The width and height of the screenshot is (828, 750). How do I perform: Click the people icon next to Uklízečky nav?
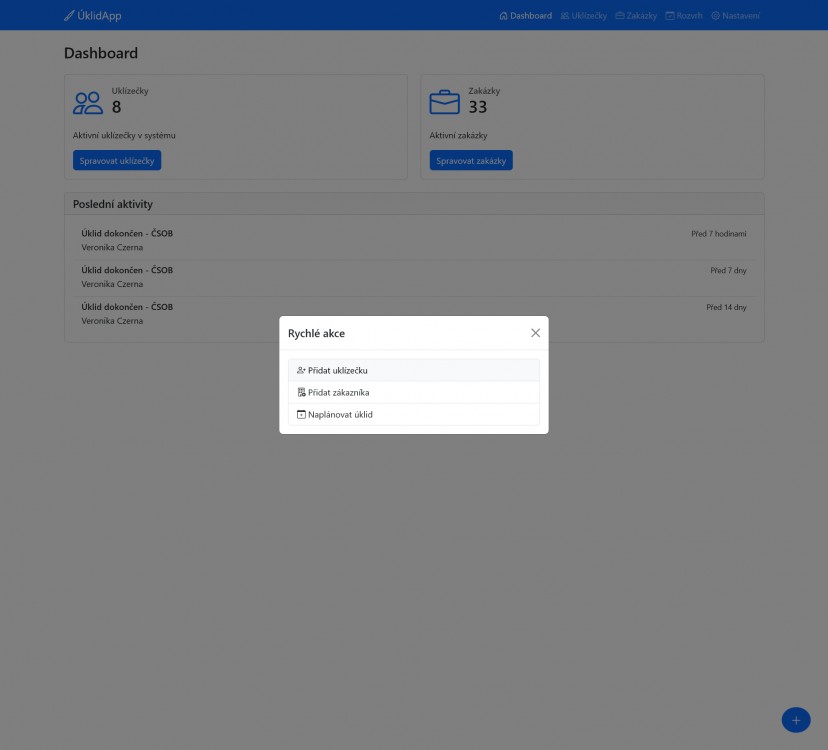[x=565, y=16]
